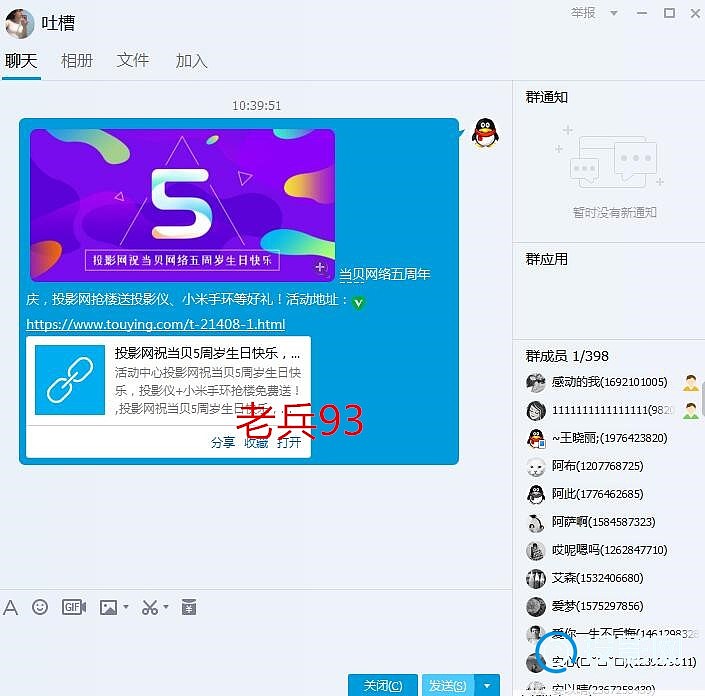Image resolution: width=705 pixels, height=696 pixels.
Task: Open the touying.com activity URL link
Action: (156, 324)
